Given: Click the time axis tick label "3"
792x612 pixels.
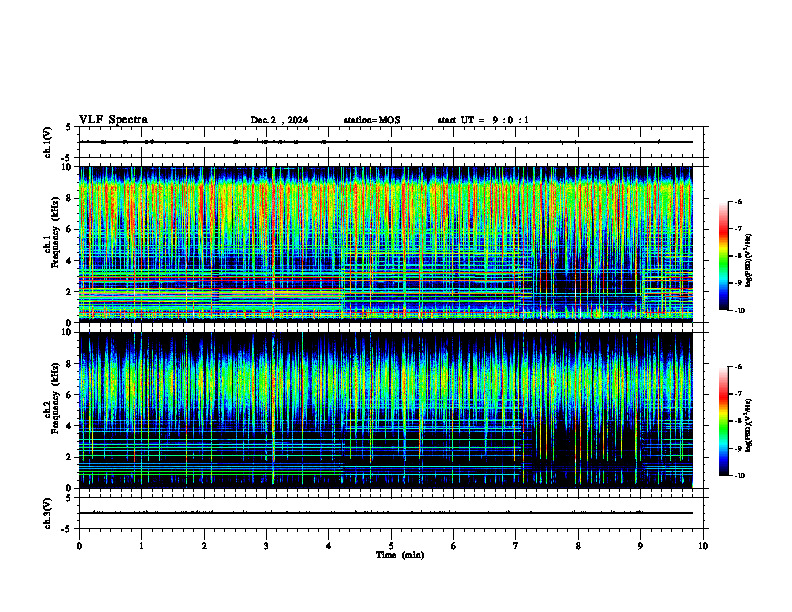Looking at the screenshot, I should 266,546.
